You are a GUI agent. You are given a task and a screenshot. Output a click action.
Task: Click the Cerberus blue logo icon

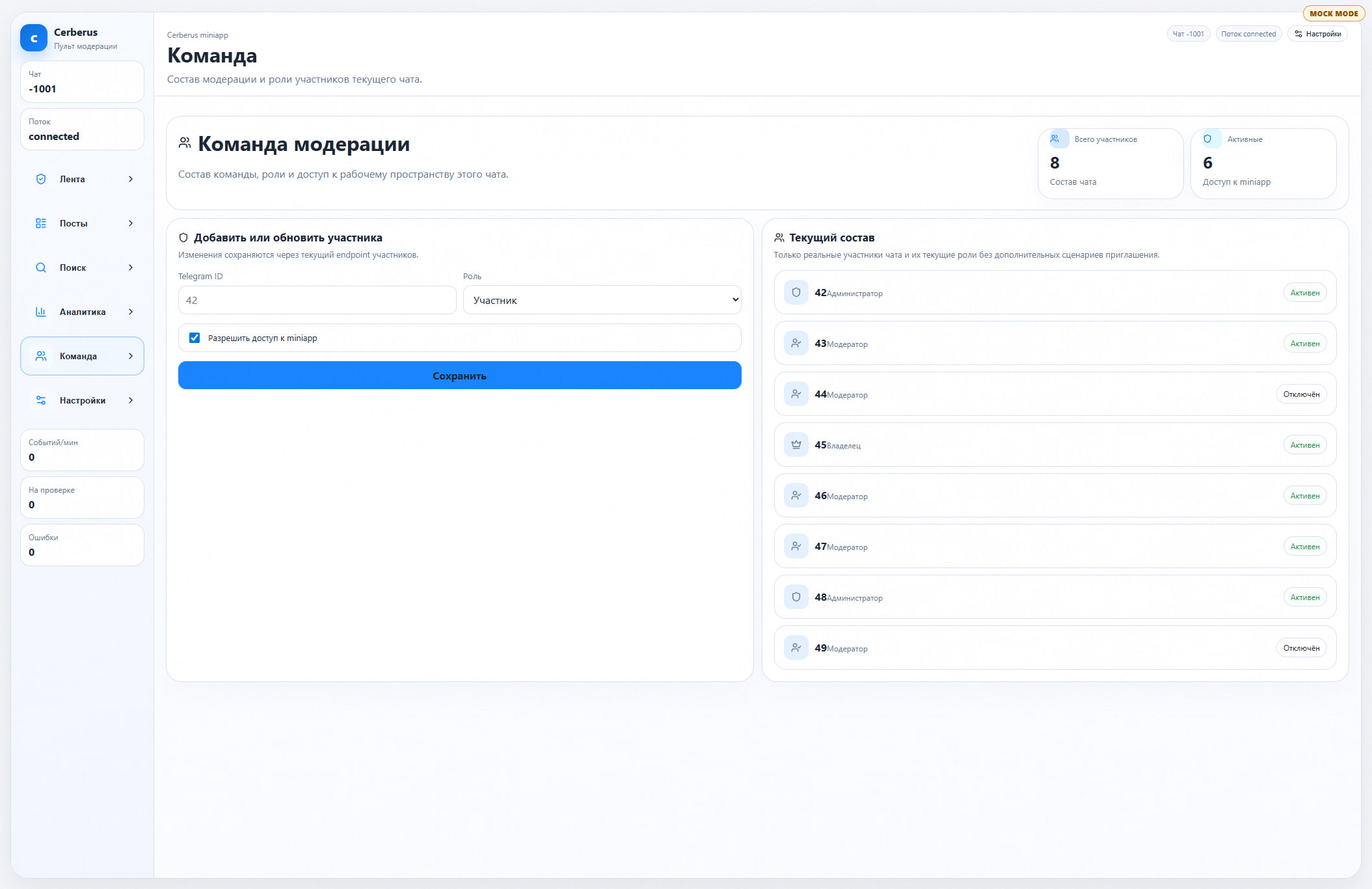click(34, 38)
